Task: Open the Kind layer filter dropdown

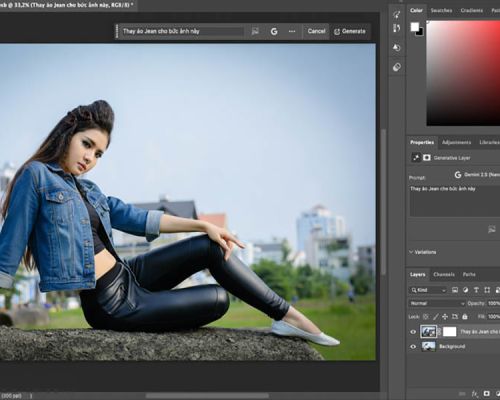Action: point(428,290)
